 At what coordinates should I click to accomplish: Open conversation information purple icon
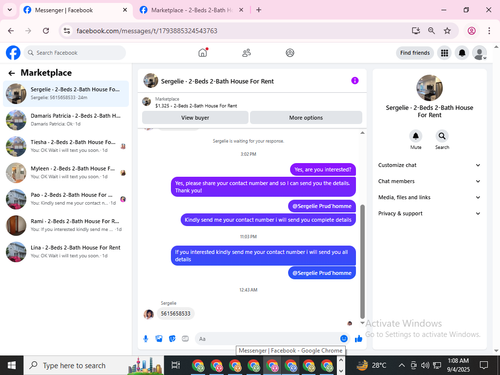click(355, 81)
